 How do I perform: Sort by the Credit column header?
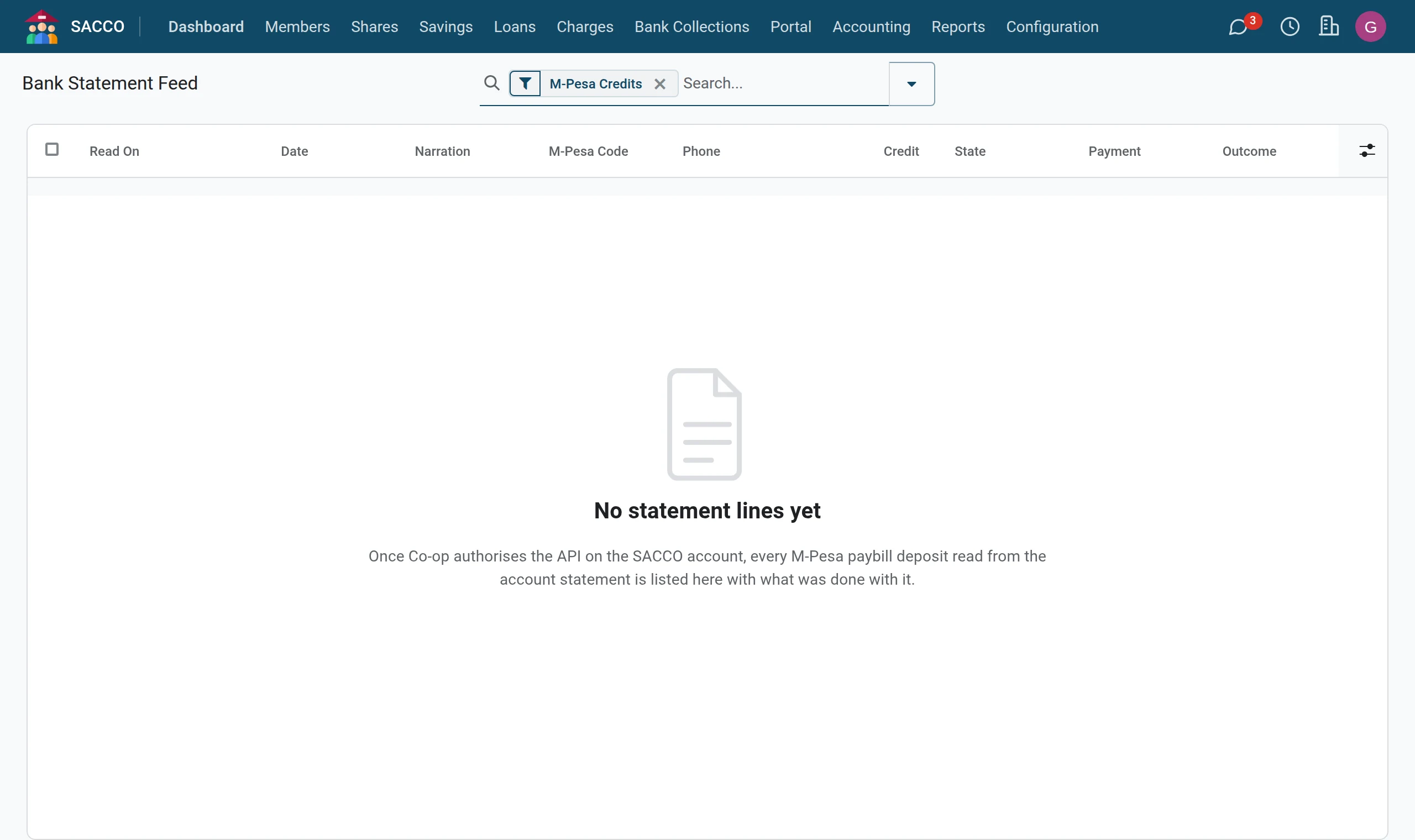(x=901, y=151)
